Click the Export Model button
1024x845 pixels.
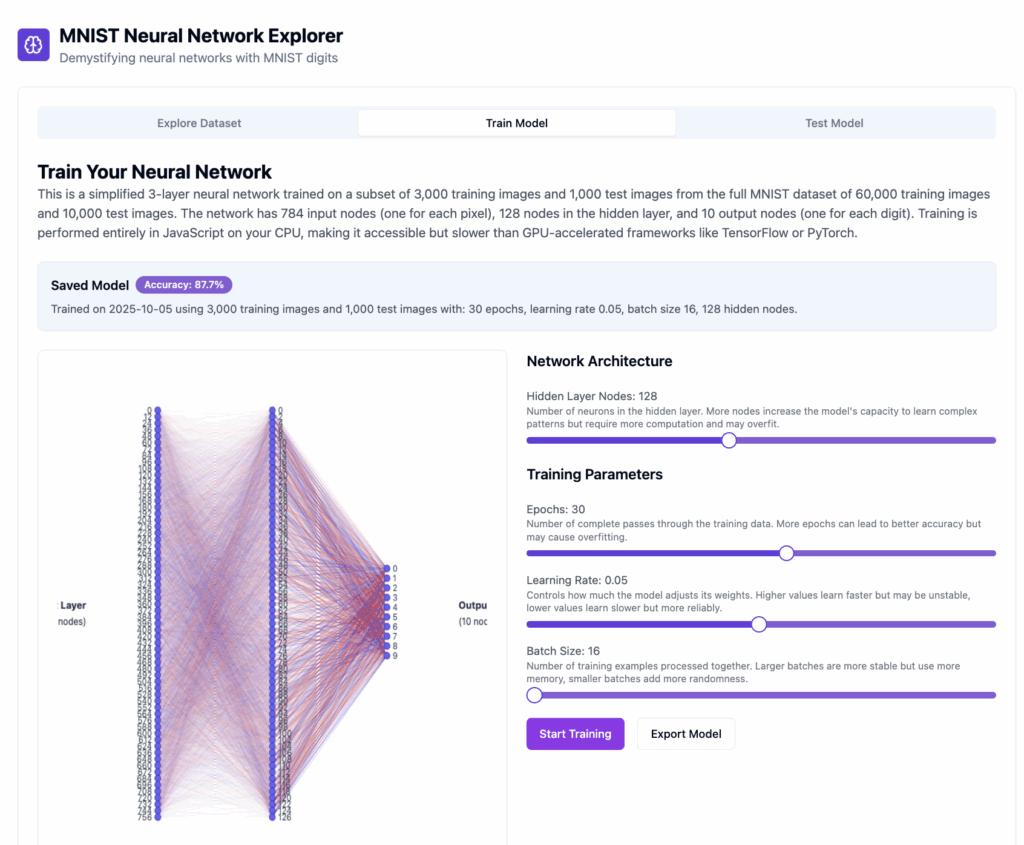[685, 734]
